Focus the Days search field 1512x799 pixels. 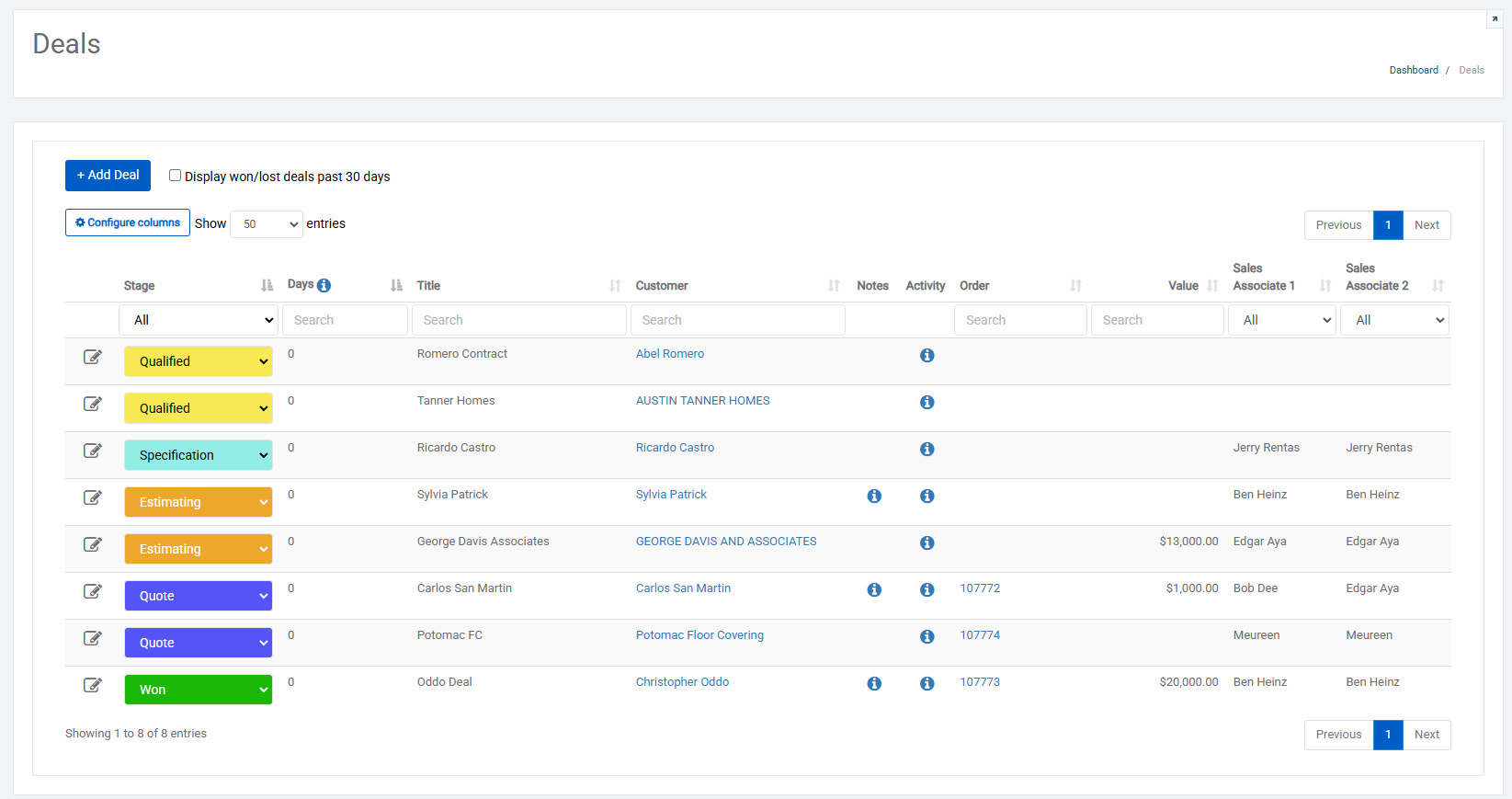pos(345,320)
